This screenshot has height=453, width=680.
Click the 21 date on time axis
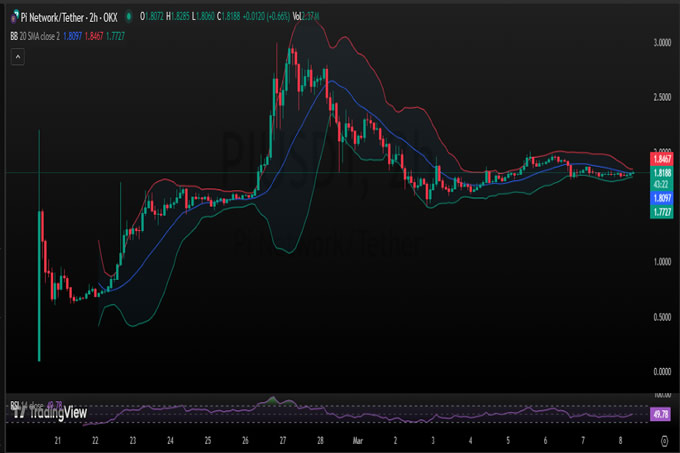pyautogui.click(x=57, y=439)
